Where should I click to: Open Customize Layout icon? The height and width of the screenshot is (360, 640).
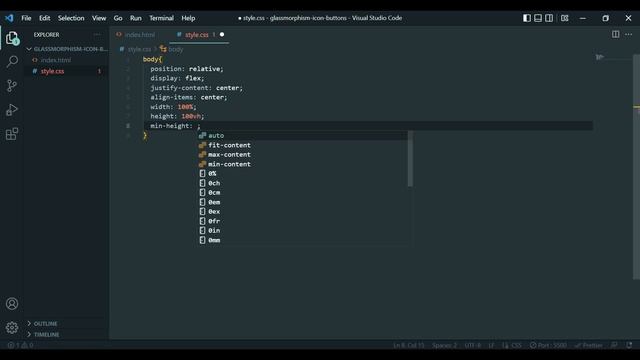pyautogui.click(x=564, y=18)
